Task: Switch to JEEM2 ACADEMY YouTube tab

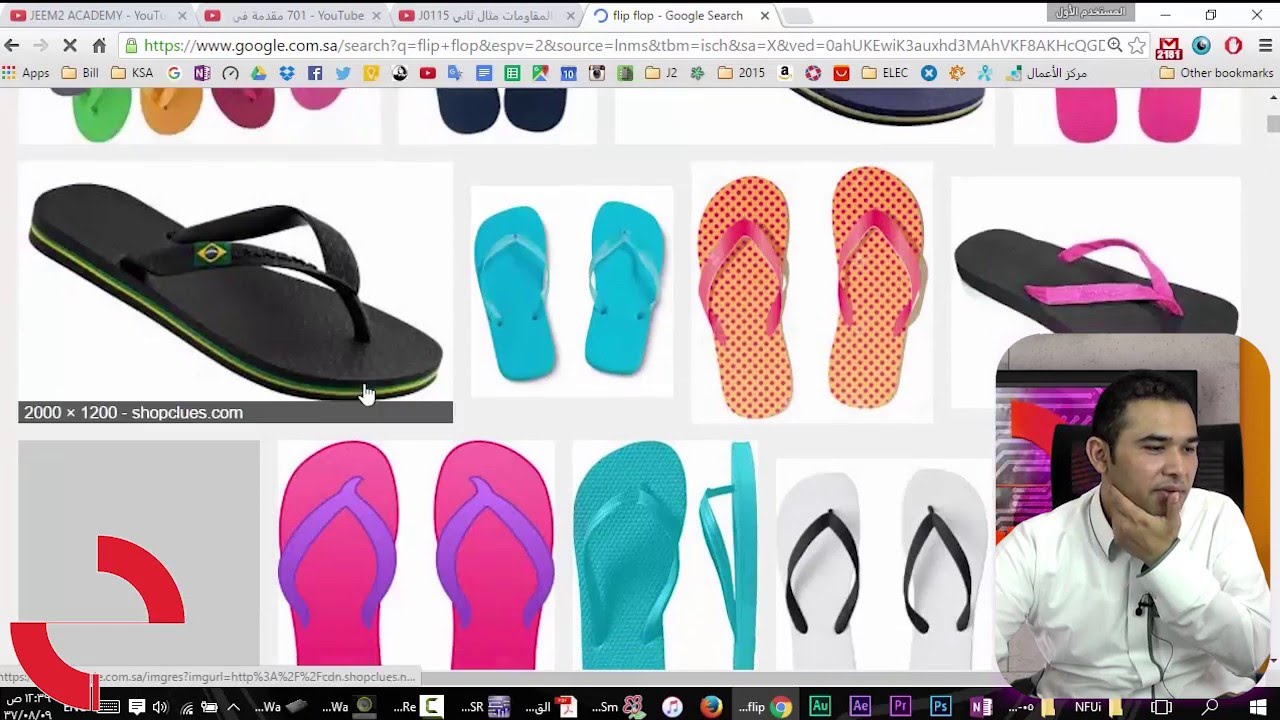Action: (x=97, y=15)
